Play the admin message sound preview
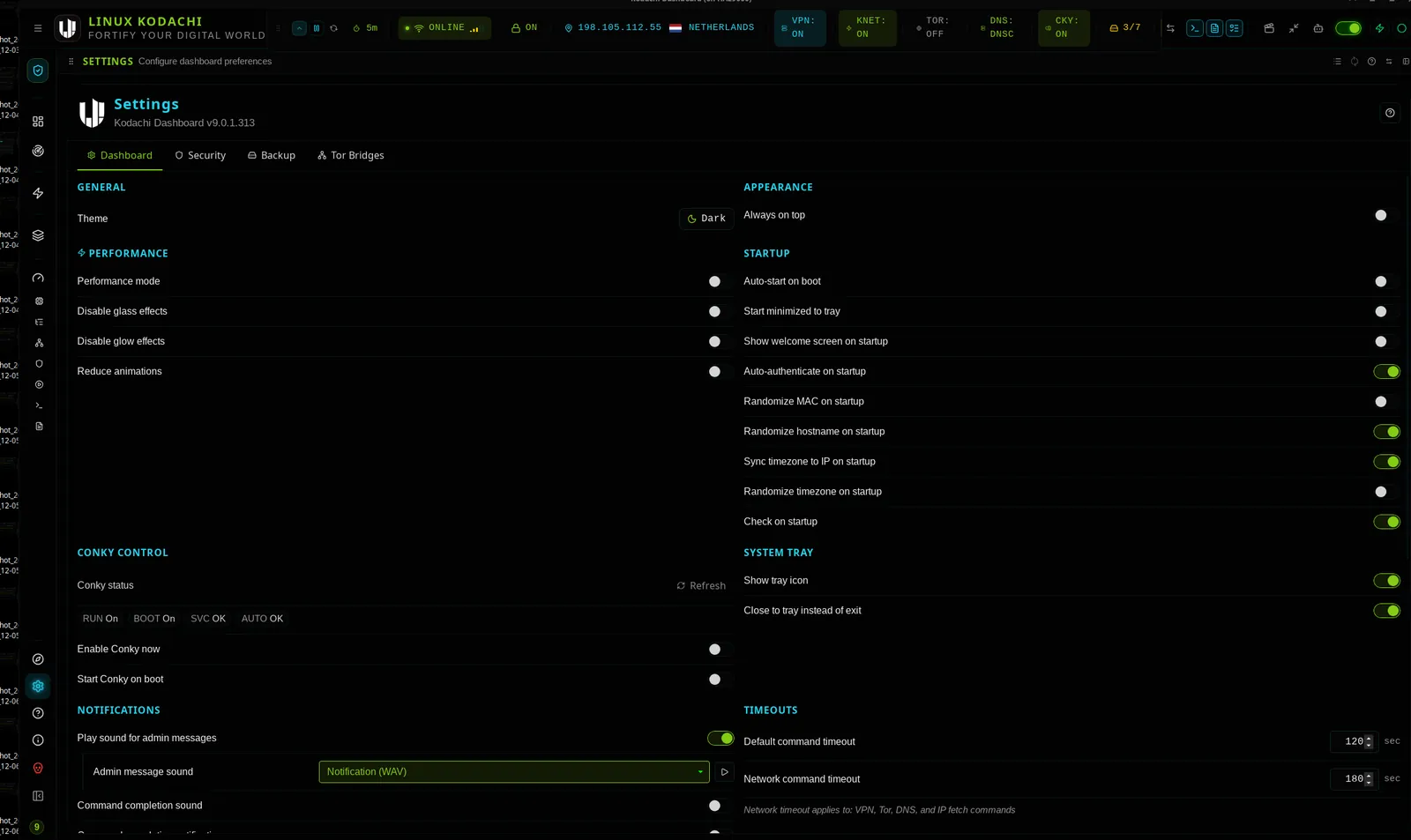This screenshot has height=840, width=1411. tap(724, 771)
